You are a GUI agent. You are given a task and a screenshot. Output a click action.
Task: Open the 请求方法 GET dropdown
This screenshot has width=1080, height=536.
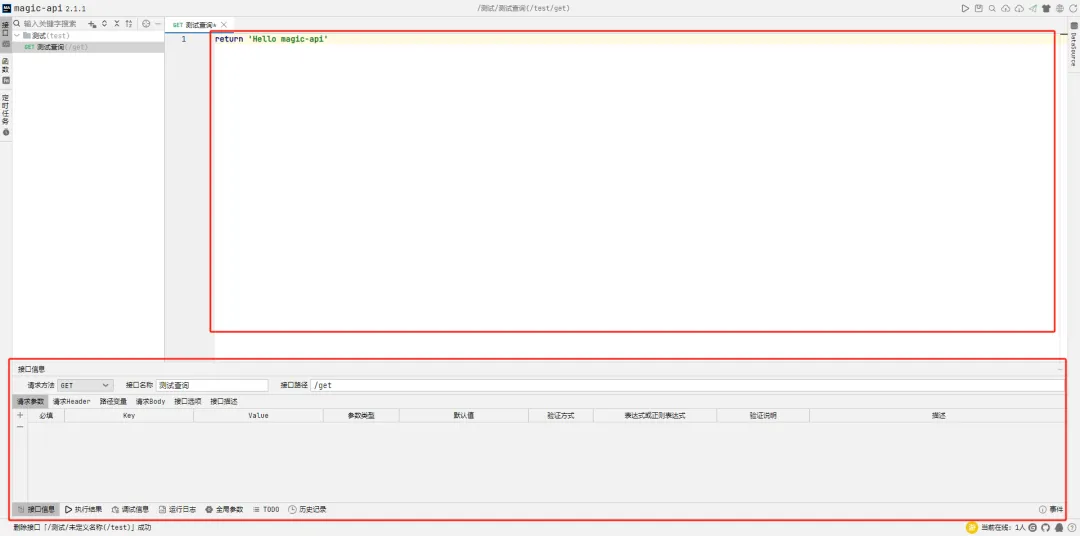click(85, 385)
